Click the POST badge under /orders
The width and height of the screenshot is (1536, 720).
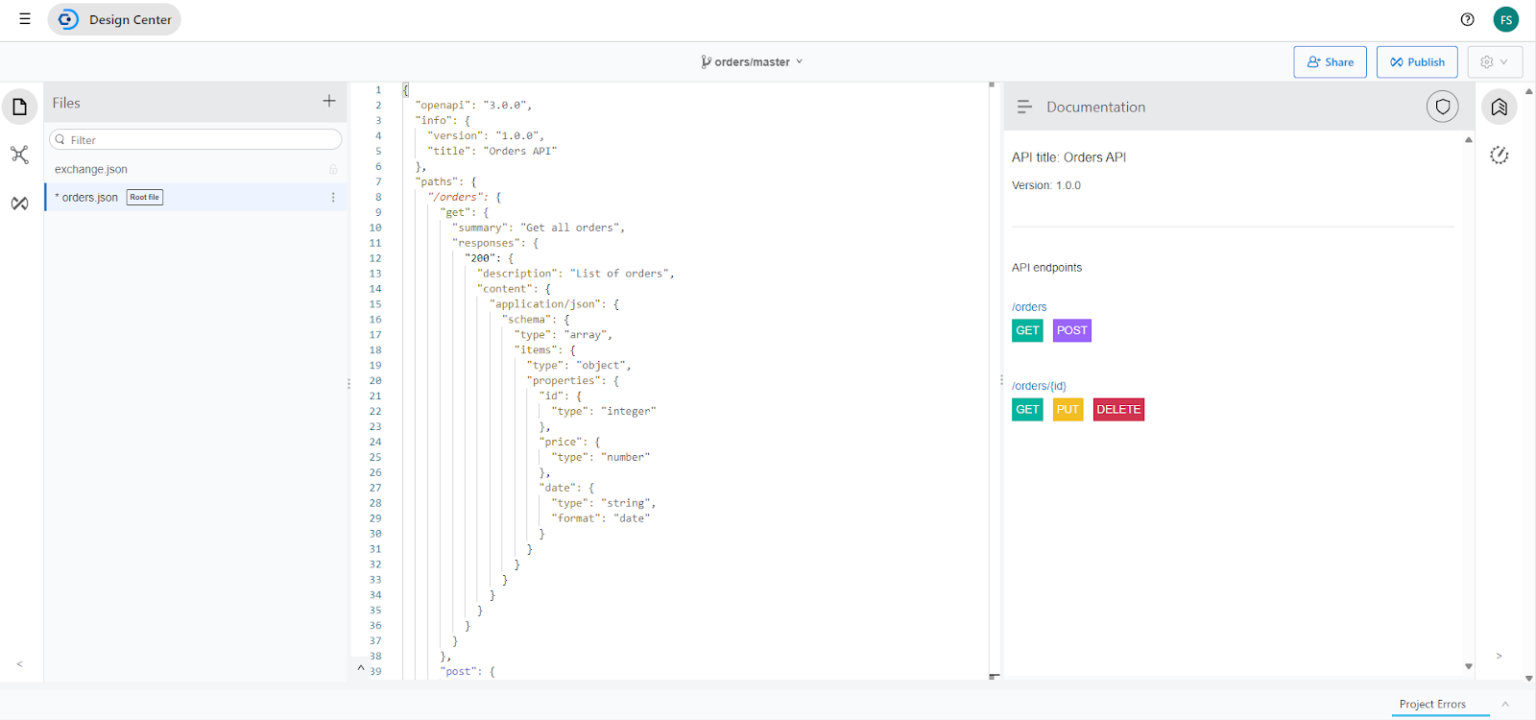1071,330
